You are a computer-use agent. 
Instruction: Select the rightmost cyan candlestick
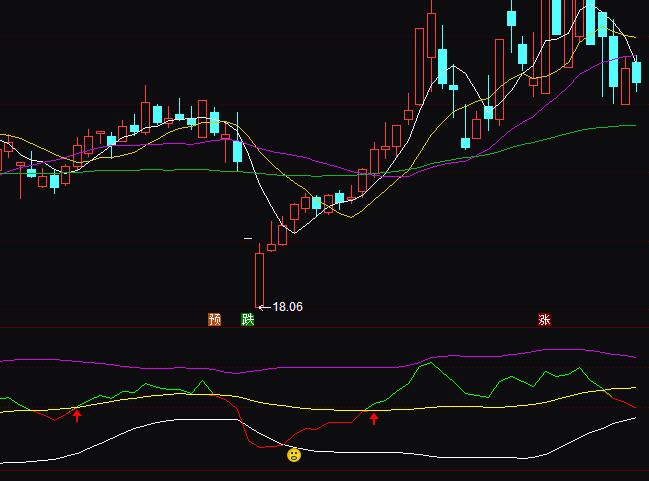click(636, 73)
